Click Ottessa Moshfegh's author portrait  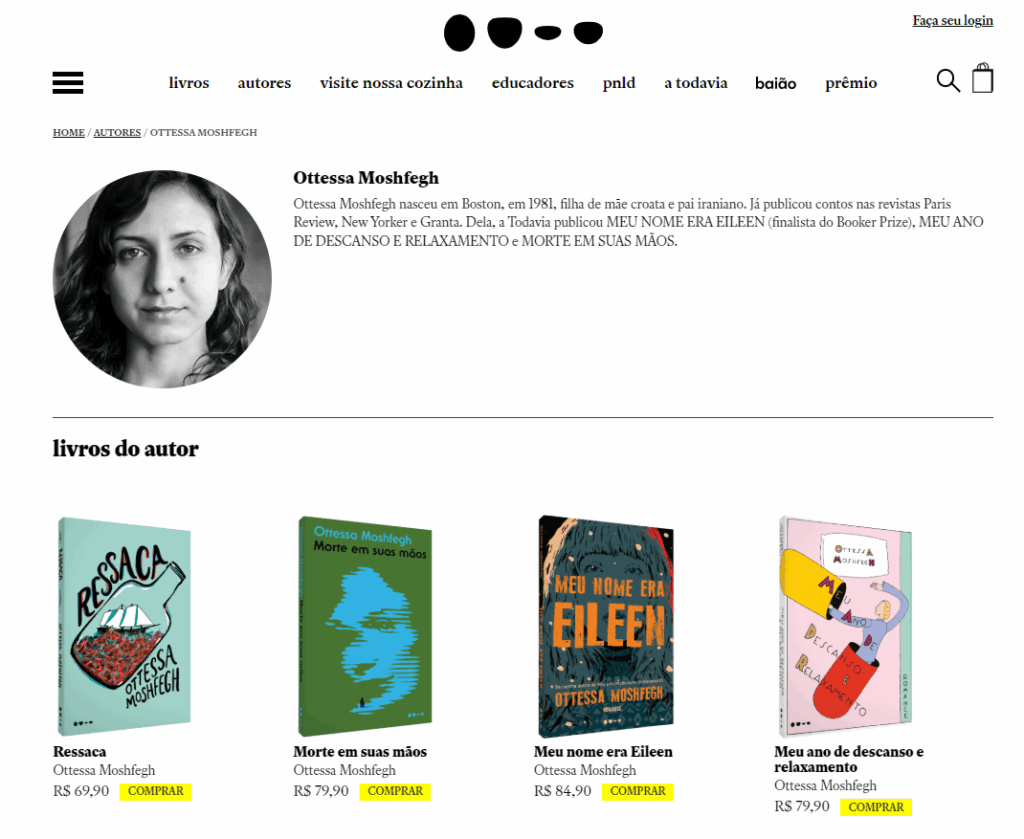162,279
